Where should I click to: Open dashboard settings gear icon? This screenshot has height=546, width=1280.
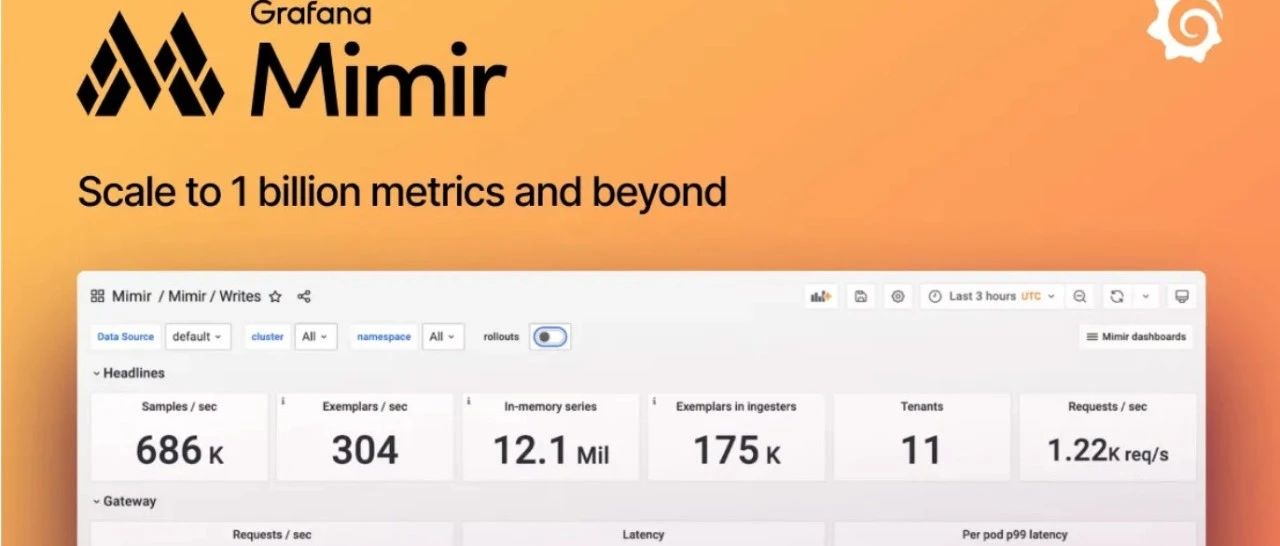(x=898, y=296)
